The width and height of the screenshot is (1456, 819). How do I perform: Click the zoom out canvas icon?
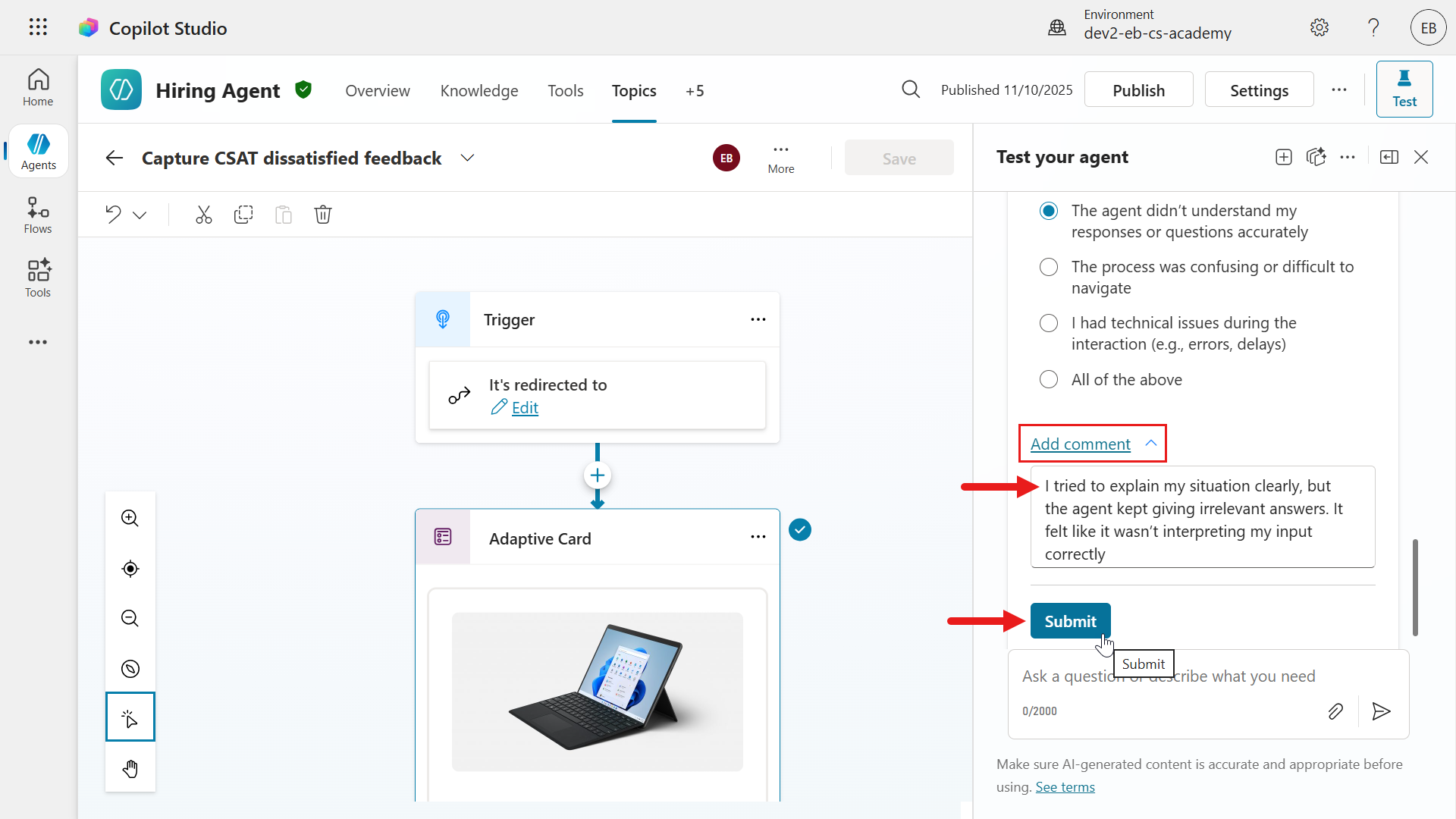[130, 618]
